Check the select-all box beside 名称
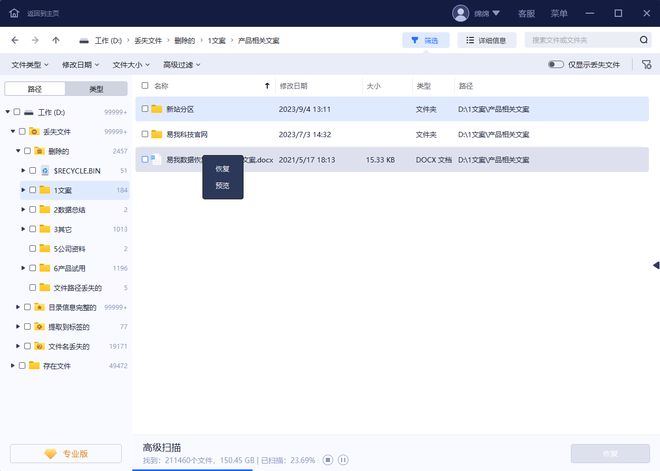The image size is (660, 471). [x=145, y=85]
